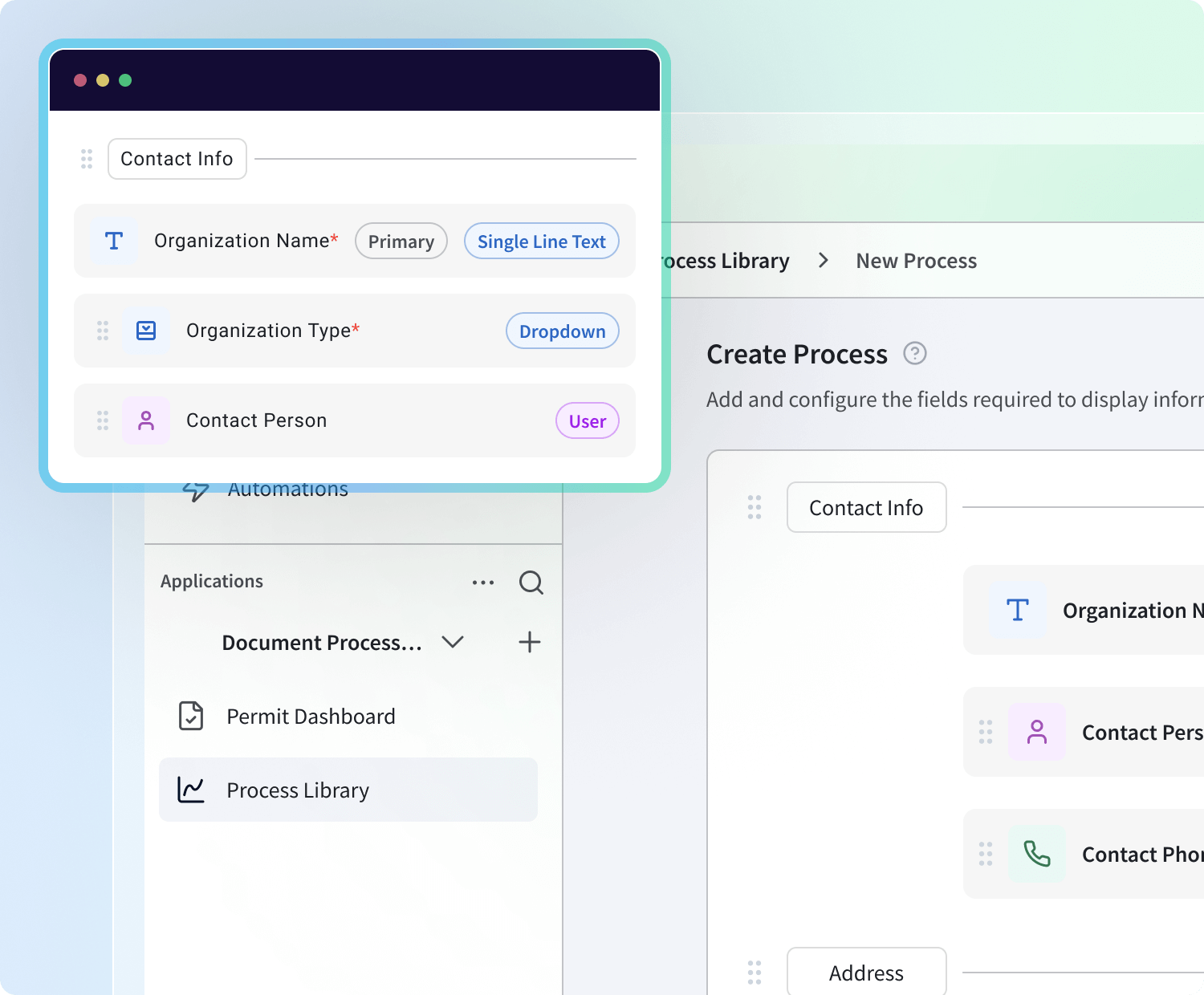
Task: Click the Automations lightning bolt icon
Action: 196,490
